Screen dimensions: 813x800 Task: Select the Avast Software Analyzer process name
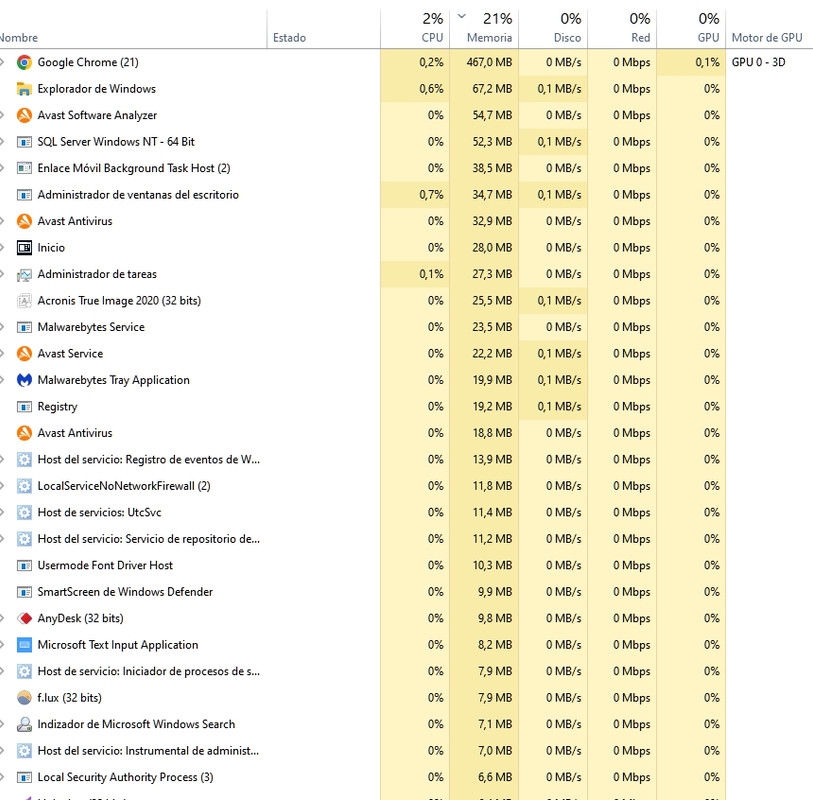(x=97, y=115)
